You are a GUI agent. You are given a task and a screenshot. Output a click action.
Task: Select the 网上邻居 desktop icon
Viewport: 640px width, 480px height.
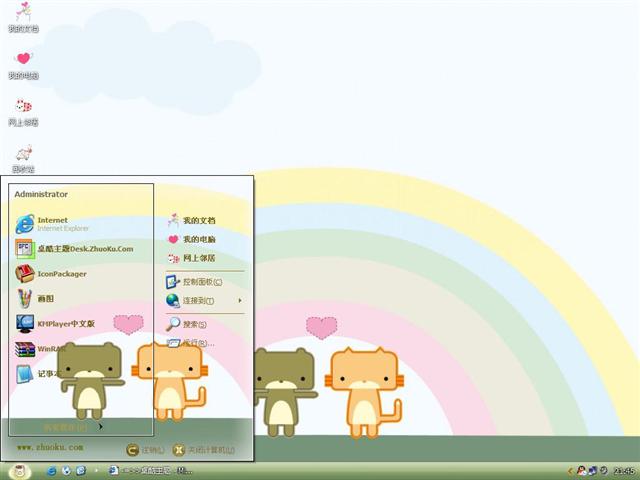click(x=23, y=112)
